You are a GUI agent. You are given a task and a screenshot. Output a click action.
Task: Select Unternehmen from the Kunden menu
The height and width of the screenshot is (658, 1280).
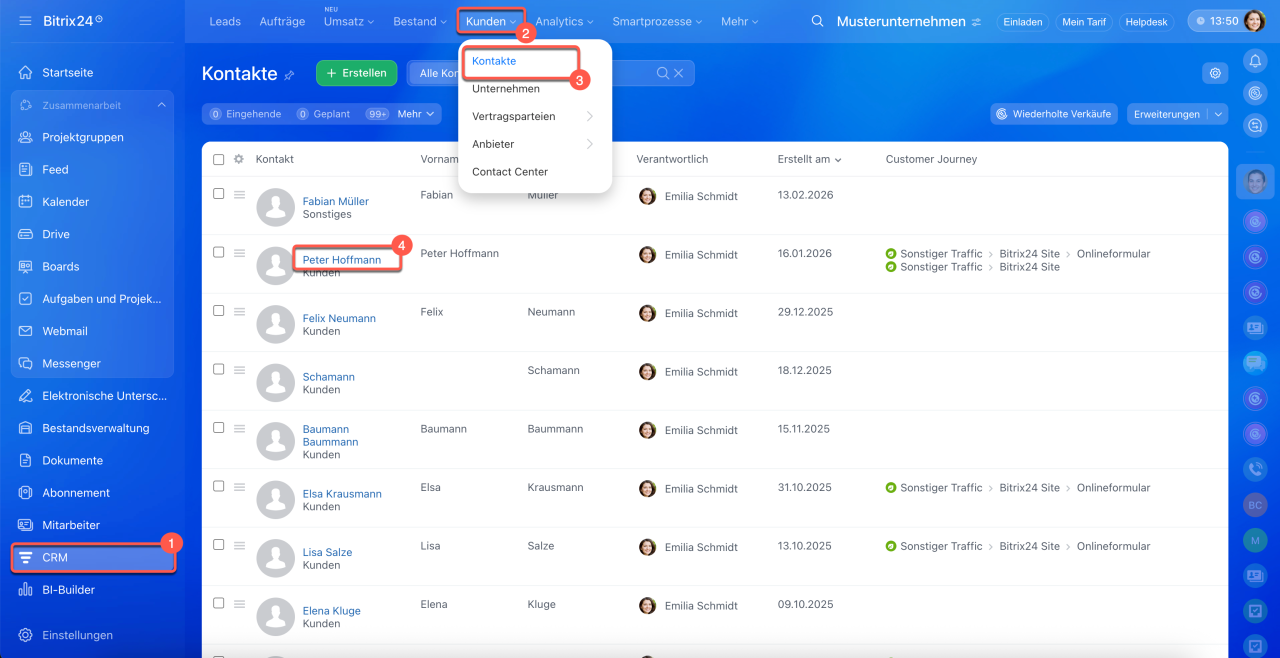[x=506, y=89]
